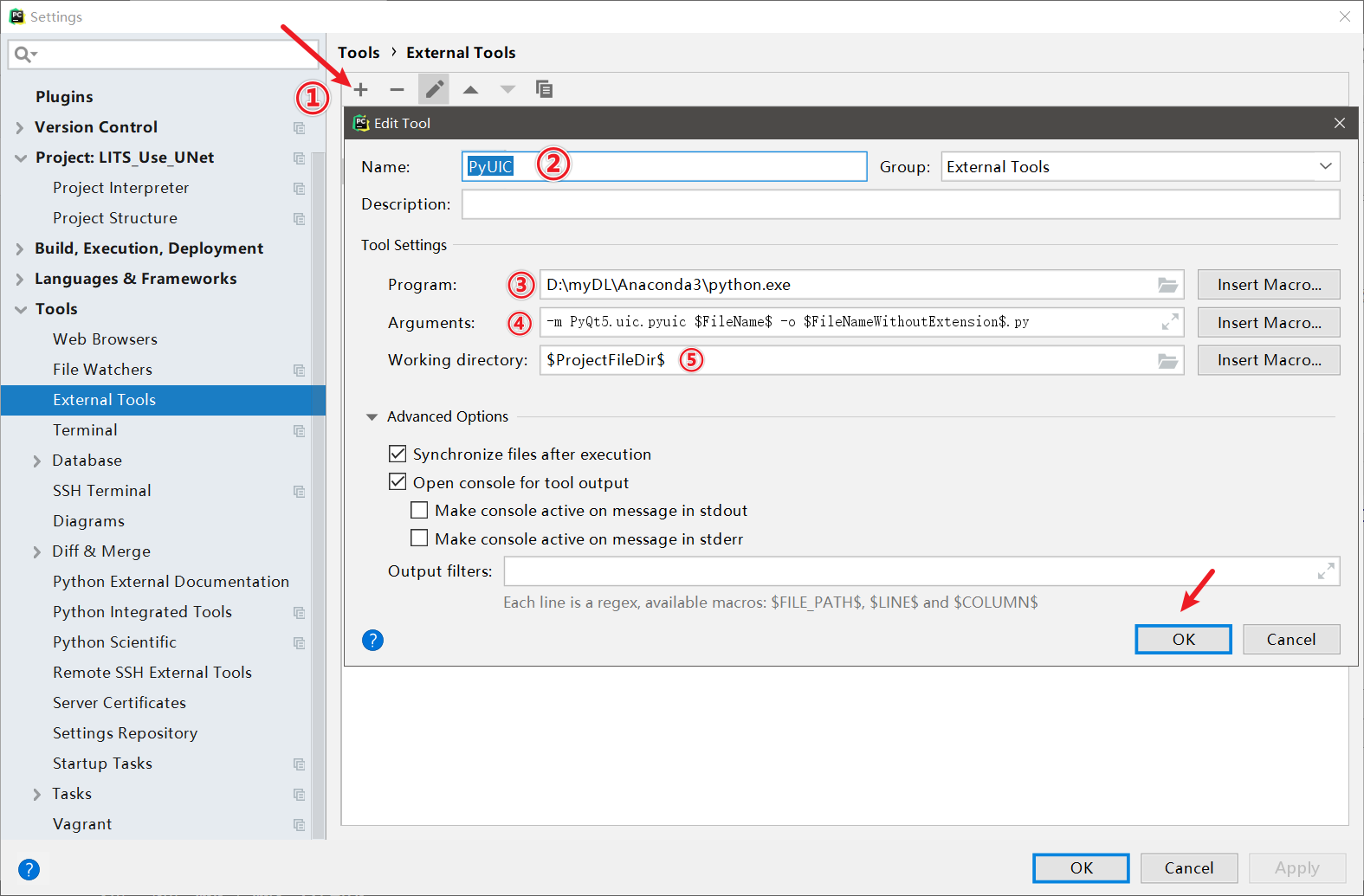Image resolution: width=1364 pixels, height=896 pixels.
Task: Insert Macro for Working directory field
Action: 1269,360
